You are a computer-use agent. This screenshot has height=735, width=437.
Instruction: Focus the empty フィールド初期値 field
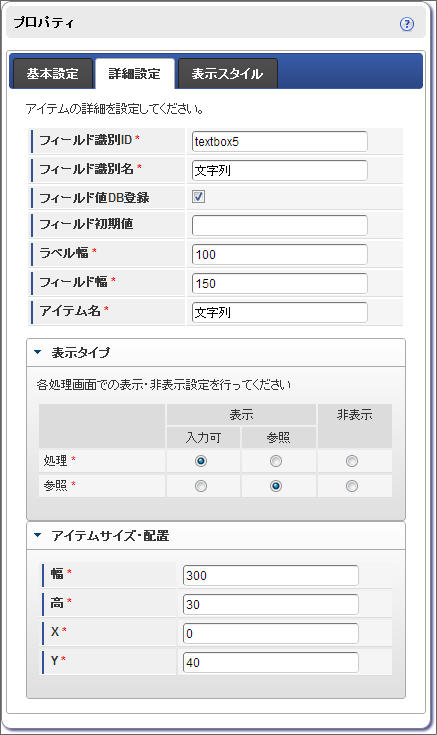[x=279, y=225]
